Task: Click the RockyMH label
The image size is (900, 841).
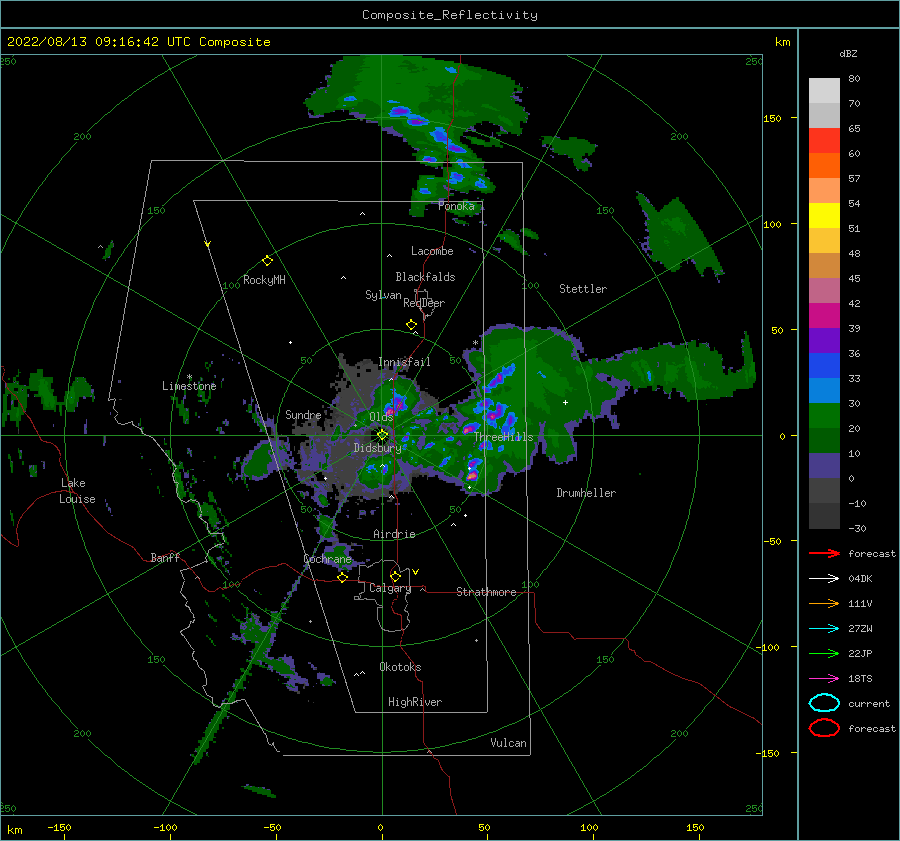Action: [264, 280]
